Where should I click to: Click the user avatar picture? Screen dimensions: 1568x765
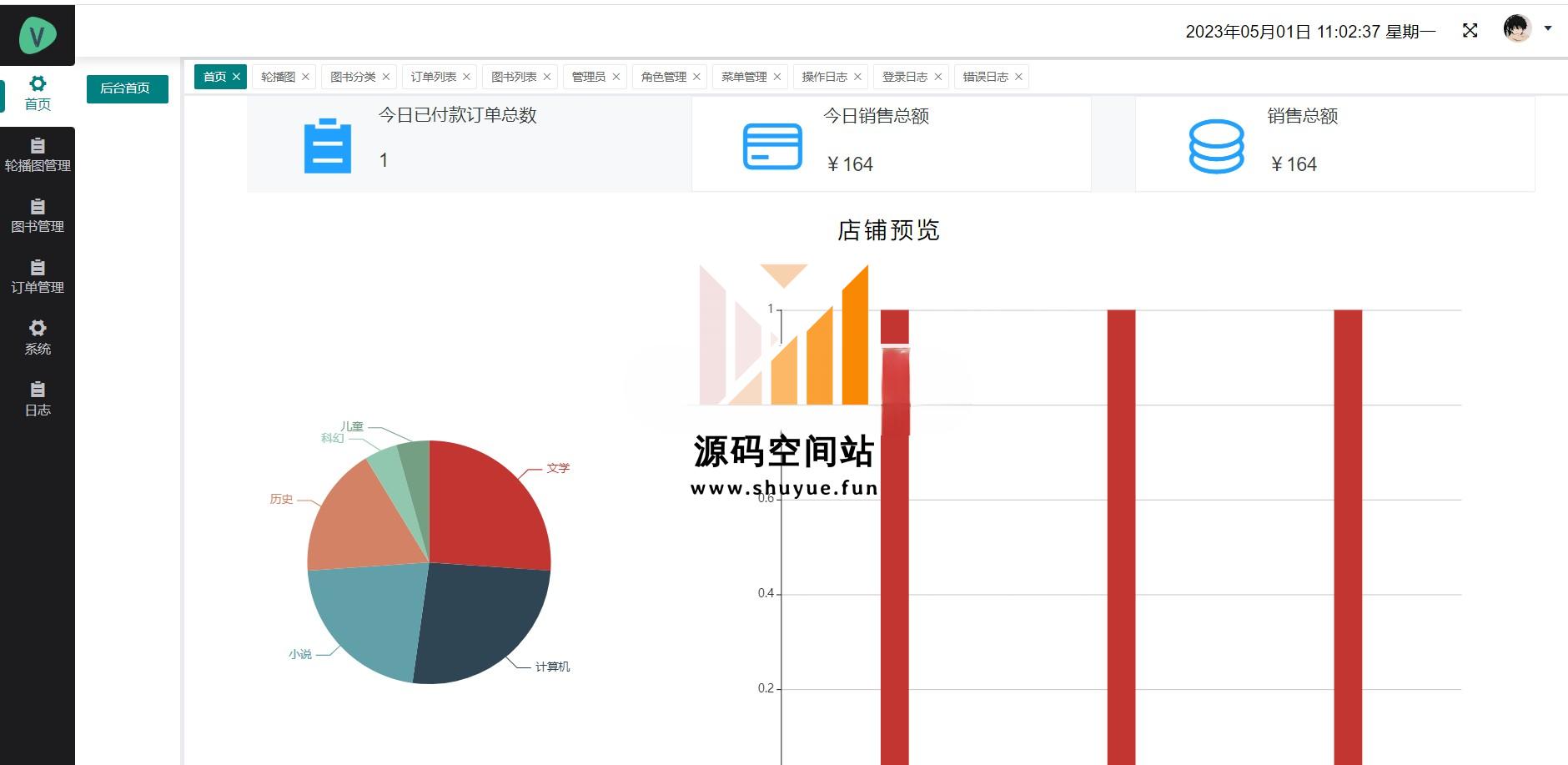(x=1516, y=29)
